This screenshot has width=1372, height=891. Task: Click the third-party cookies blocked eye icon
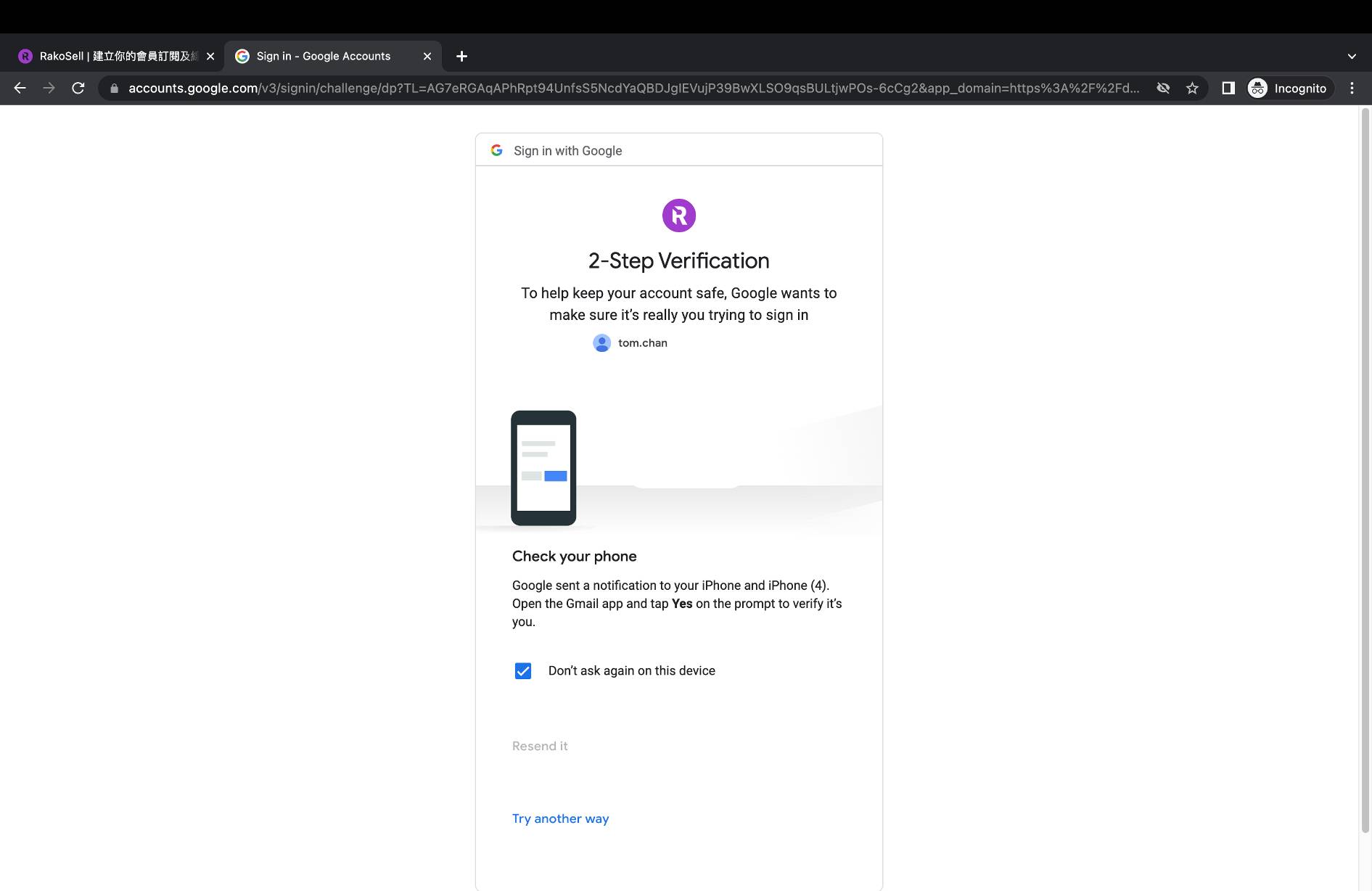1163,88
